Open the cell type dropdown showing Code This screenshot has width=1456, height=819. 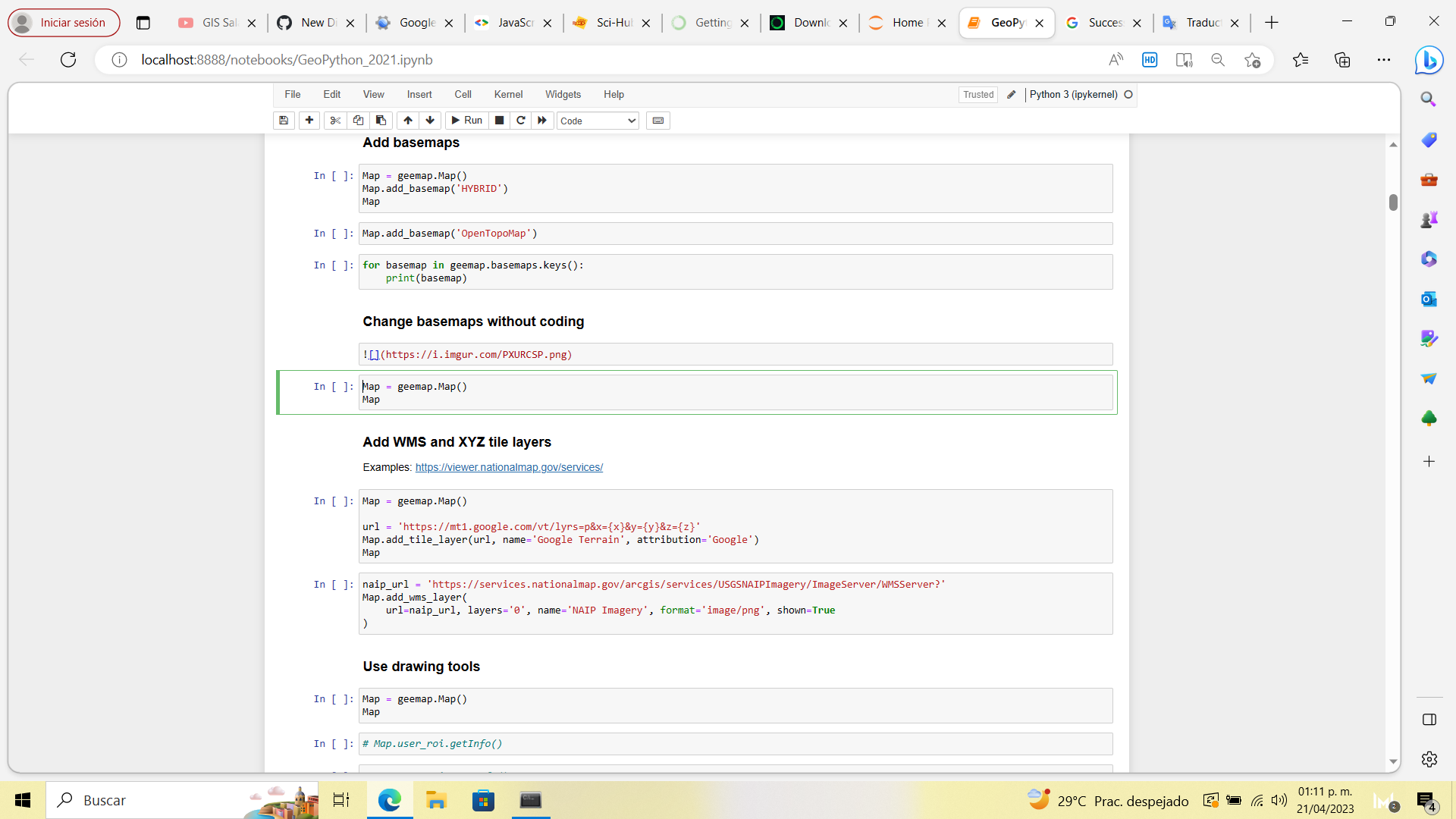point(597,120)
